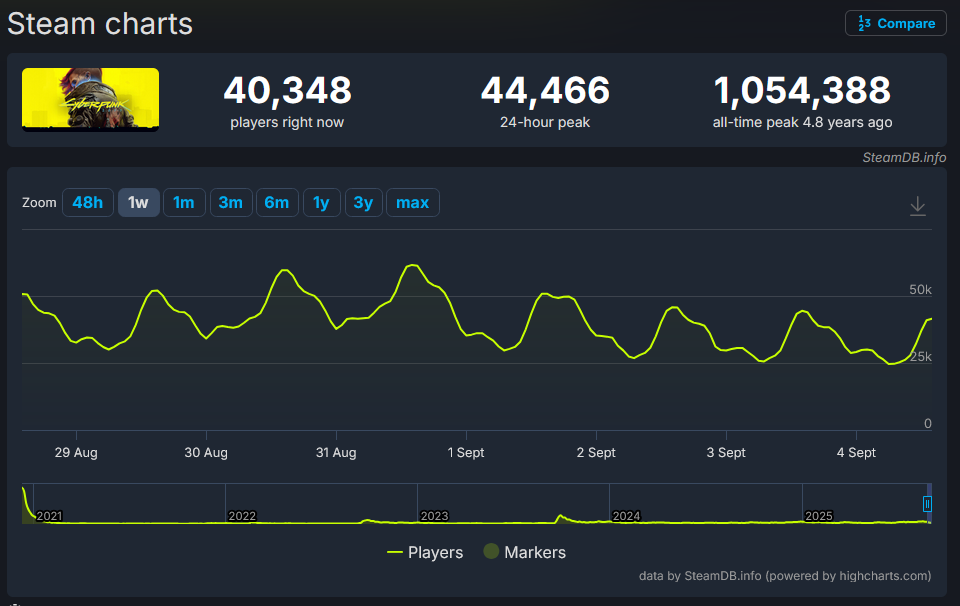This screenshot has width=960, height=606.
Task: Click the 1 Sept axis label
Action: (x=466, y=452)
